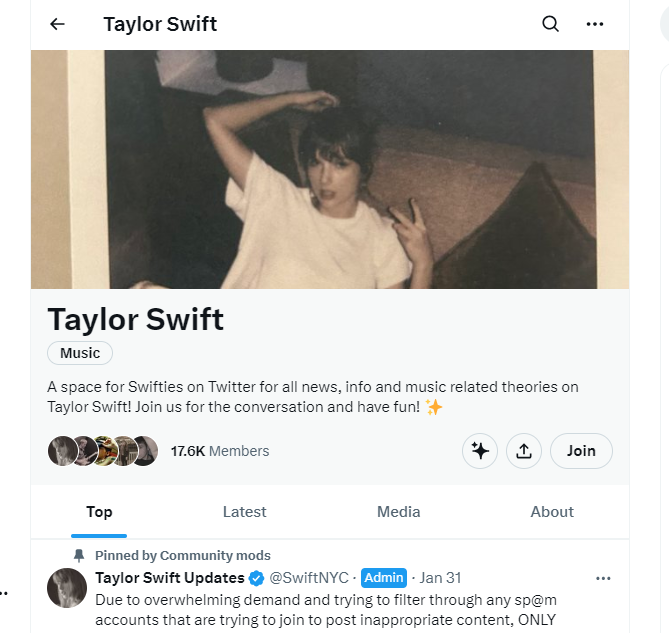Open community more options in header
Viewport: 669px width, 633px height.
[595, 24]
